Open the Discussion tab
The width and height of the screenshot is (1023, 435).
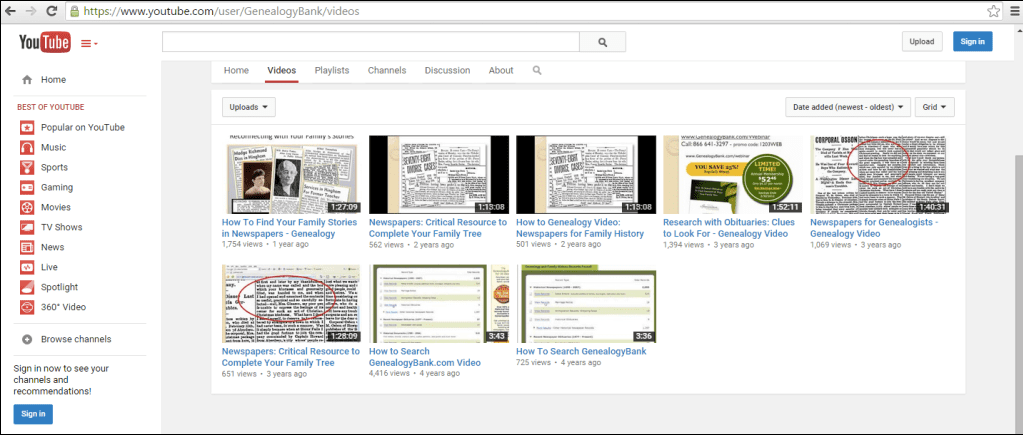(448, 70)
